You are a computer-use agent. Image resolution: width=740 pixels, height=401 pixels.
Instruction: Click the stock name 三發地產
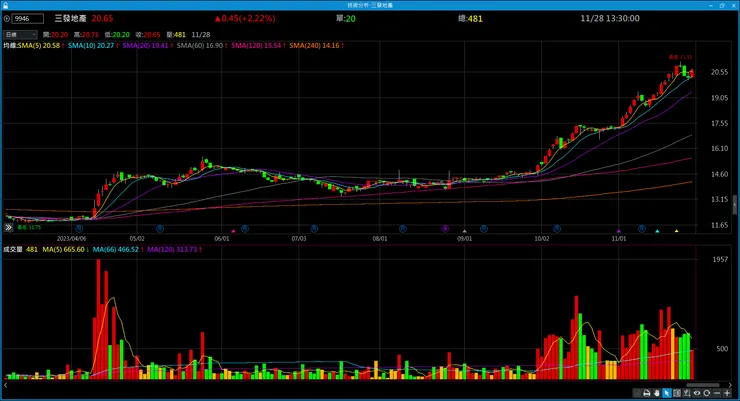coord(70,18)
